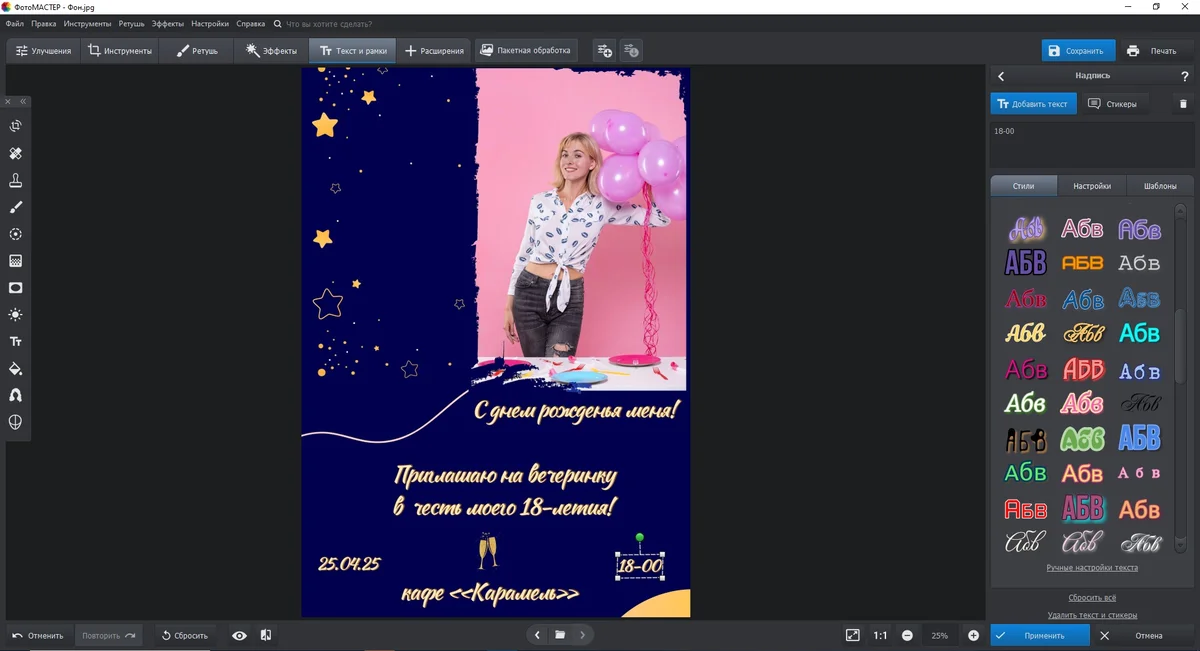
Task: Select the text tool in left toolbar
Action: point(16,342)
